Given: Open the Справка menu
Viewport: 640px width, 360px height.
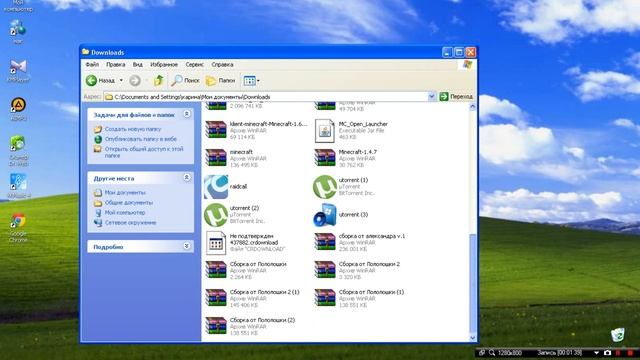Looking at the screenshot, I should coord(222,64).
